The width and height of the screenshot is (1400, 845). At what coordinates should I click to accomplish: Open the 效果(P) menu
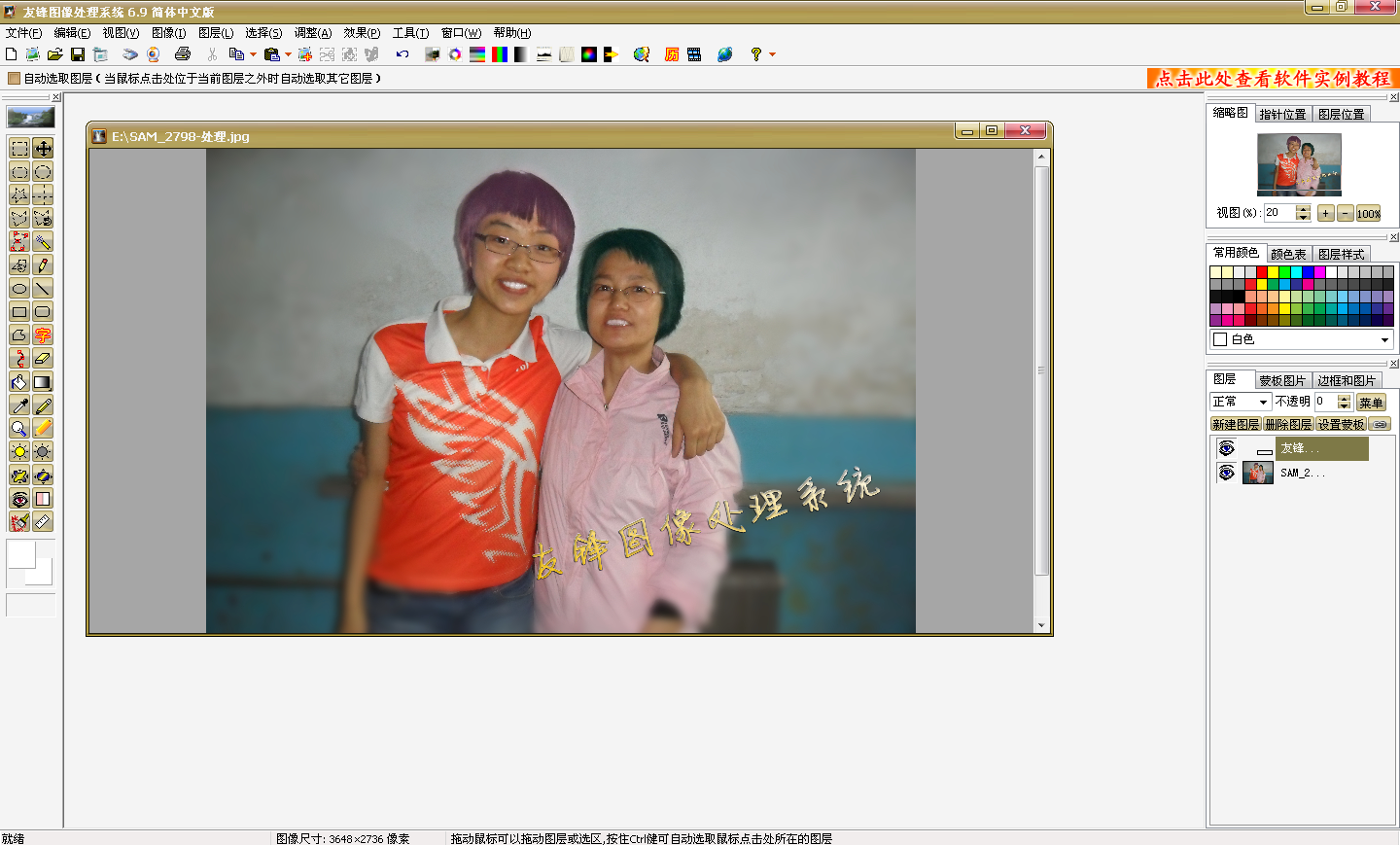[x=362, y=33]
